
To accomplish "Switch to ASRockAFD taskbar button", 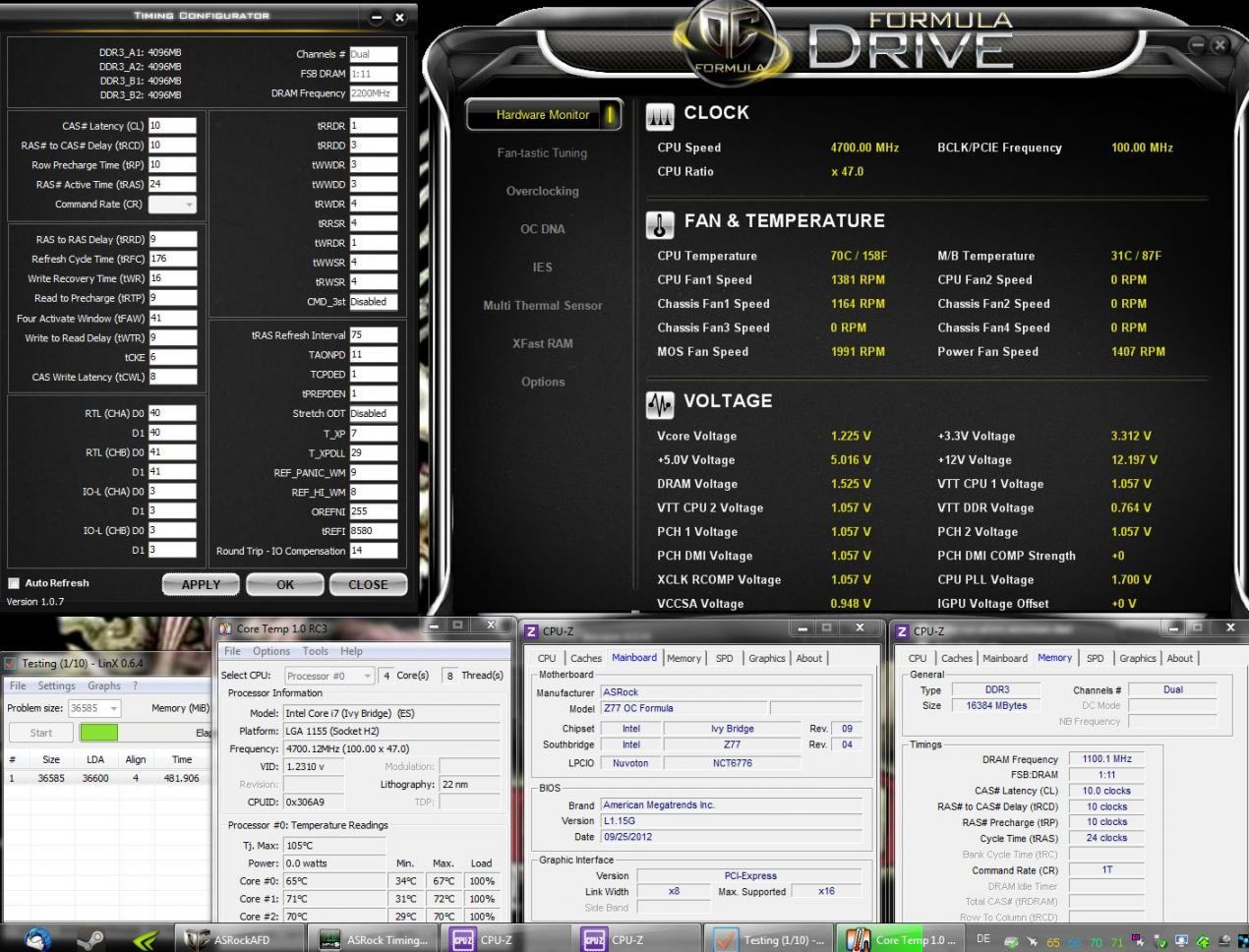I will click(x=239, y=939).
